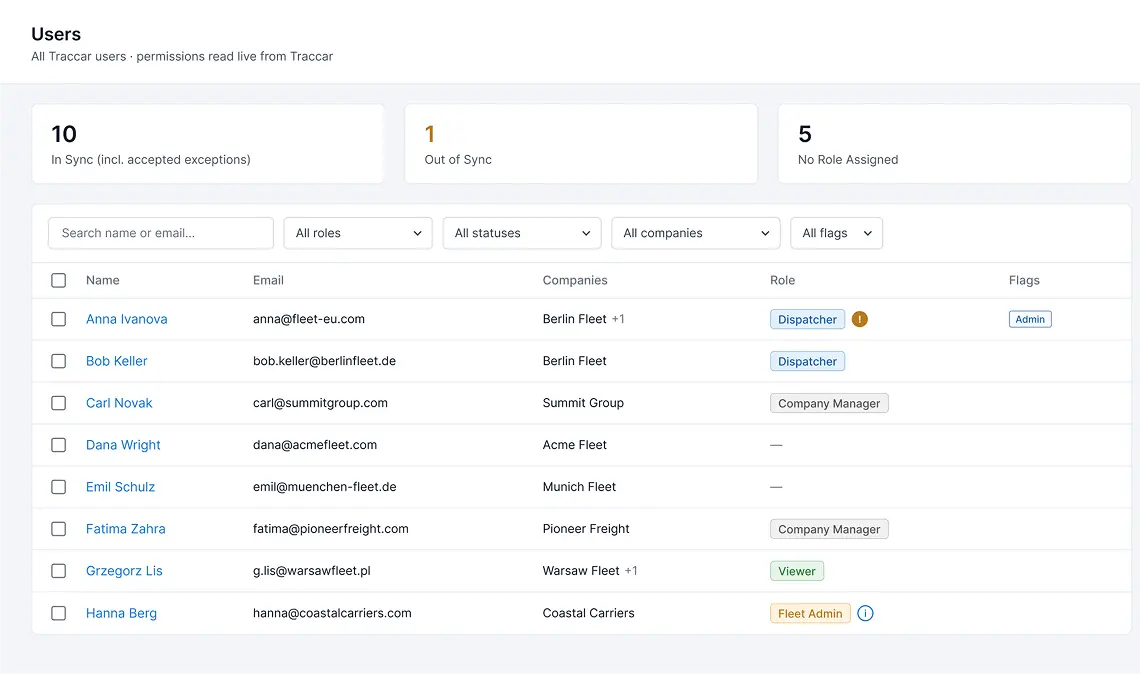
Task: Click the Companies column header
Action: [575, 280]
